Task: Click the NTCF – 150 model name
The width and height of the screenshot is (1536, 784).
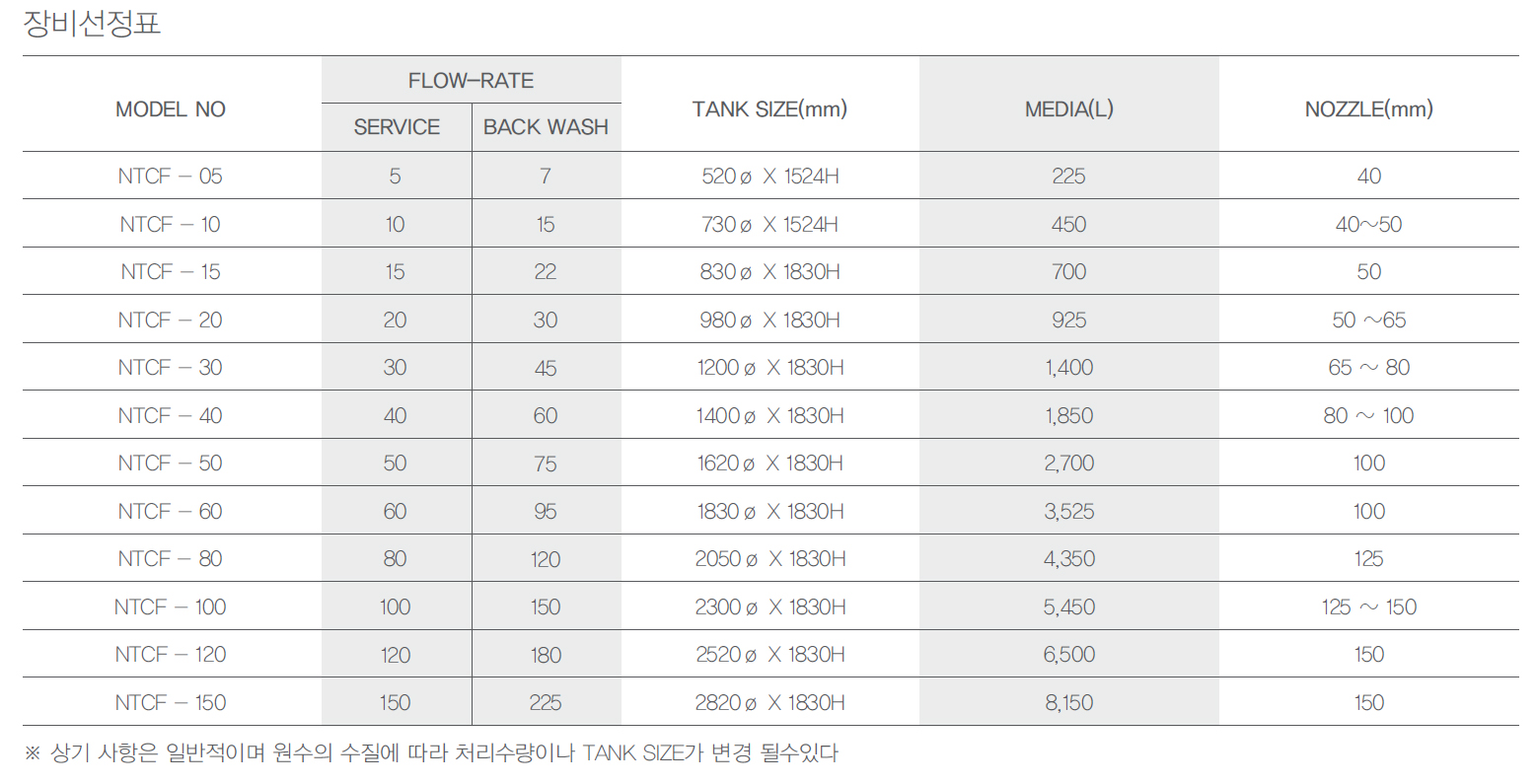Action: (x=171, y=703)
